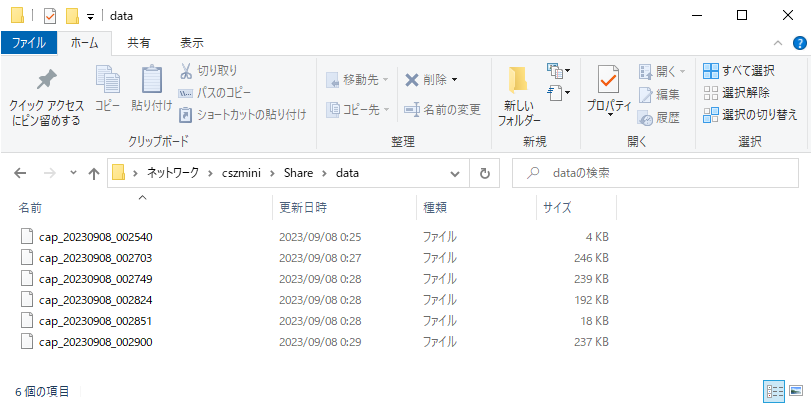Collapse the ribbon with the chevron
The image size is (812, 404).
pos(779,43)
